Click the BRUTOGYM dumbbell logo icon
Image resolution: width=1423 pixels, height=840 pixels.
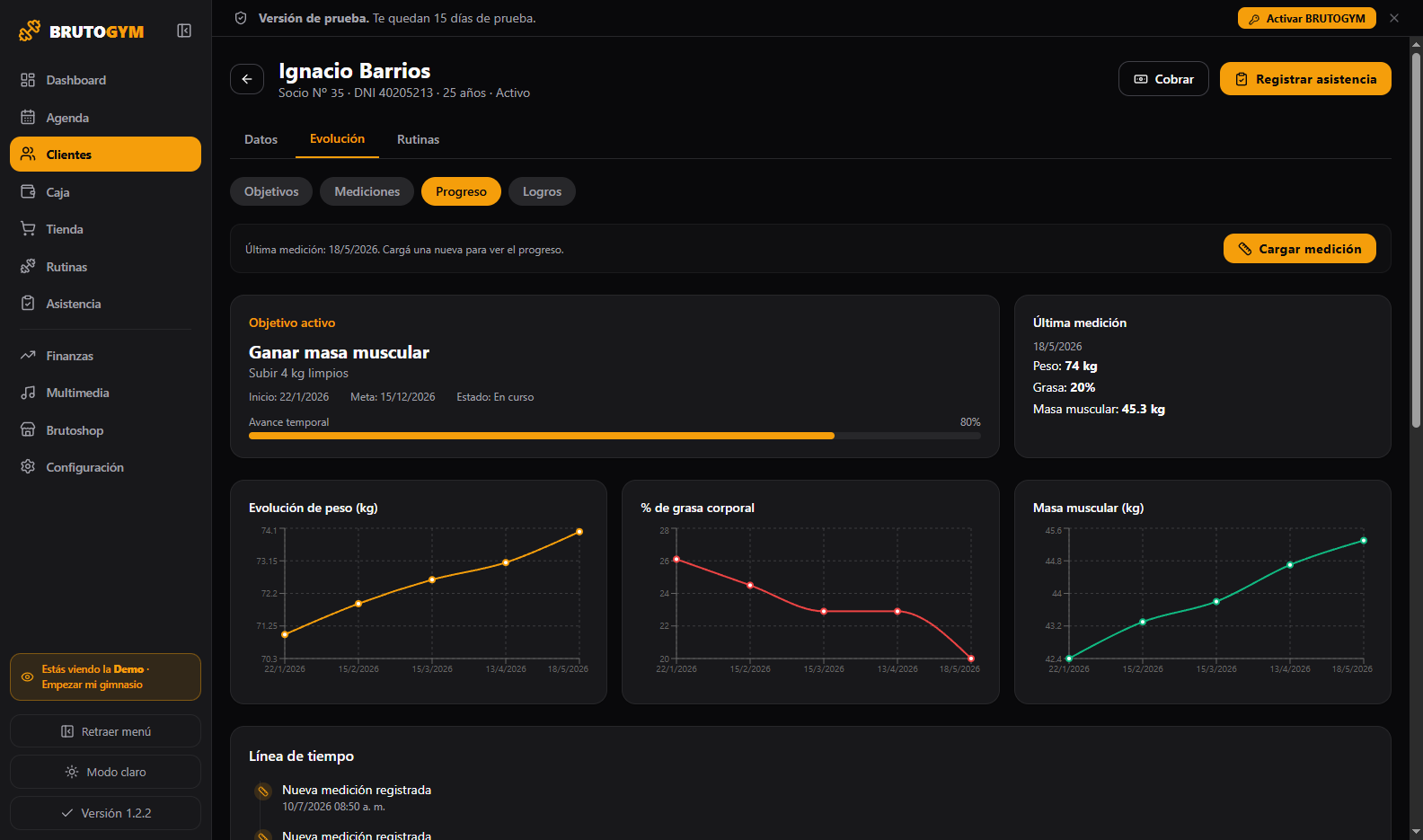click(30, 31)
